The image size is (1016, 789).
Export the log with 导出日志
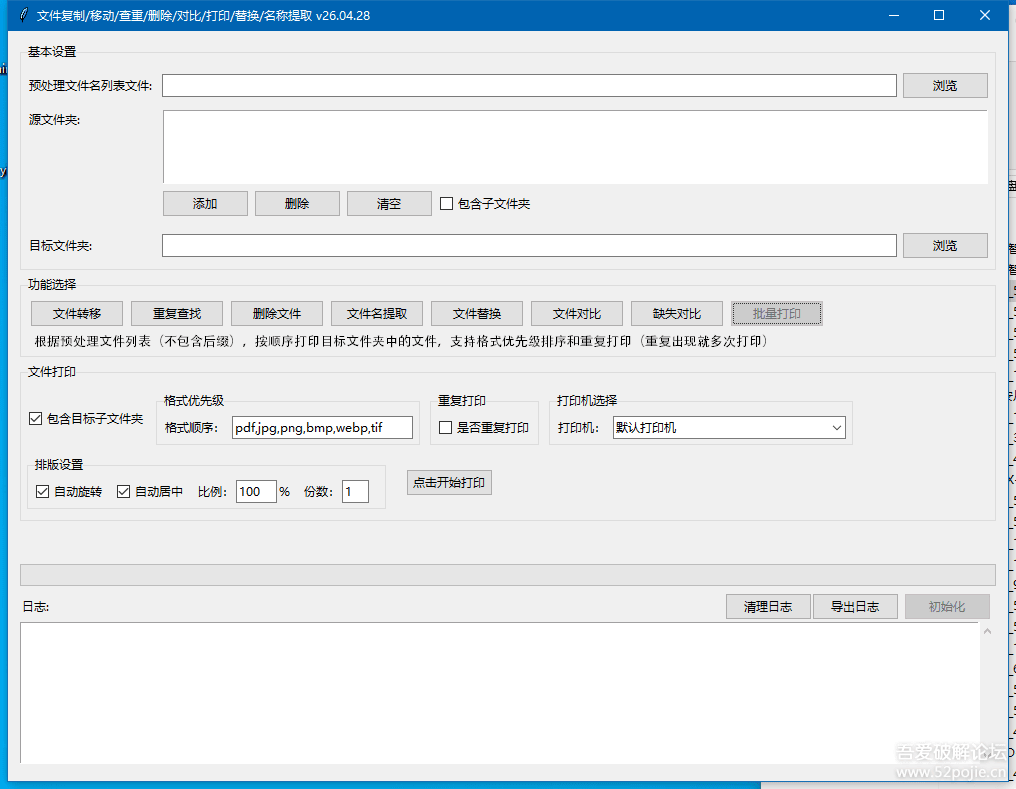855,606
